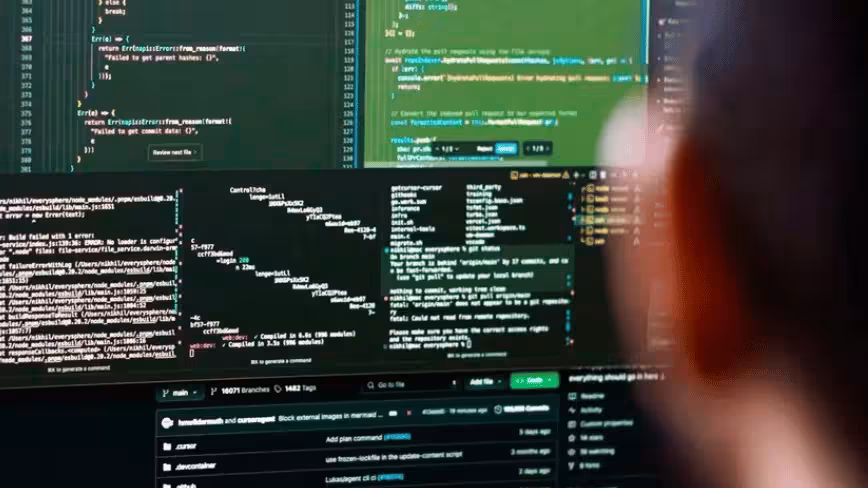Reject the suggested code change

(x=484, y=148)
